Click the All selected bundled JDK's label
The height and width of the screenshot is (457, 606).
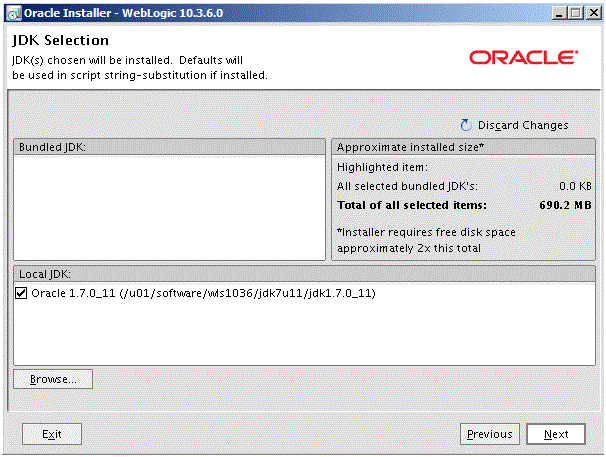[407, 186]
